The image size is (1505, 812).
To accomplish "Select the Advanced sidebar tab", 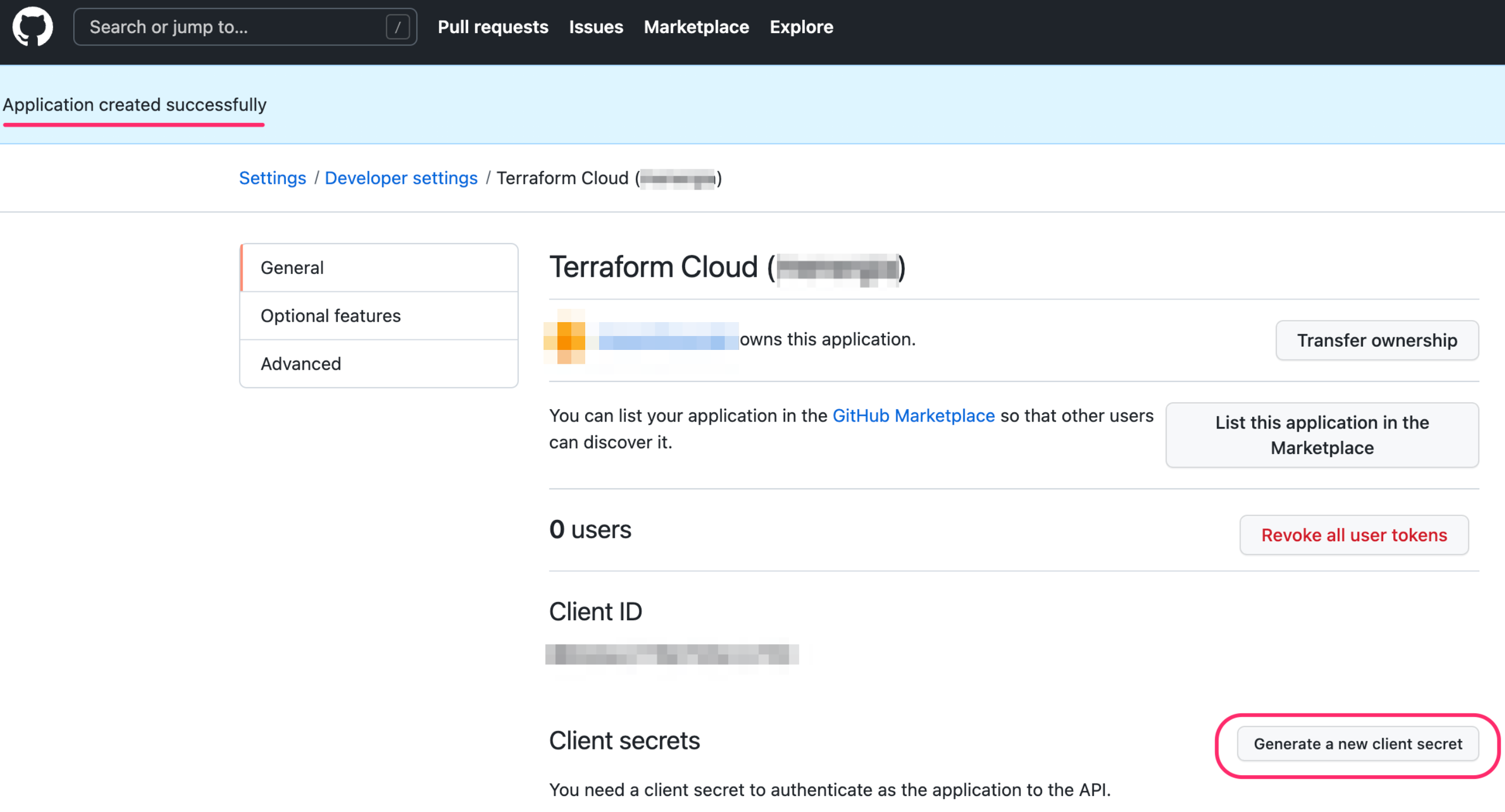I will tap(378, 363).
